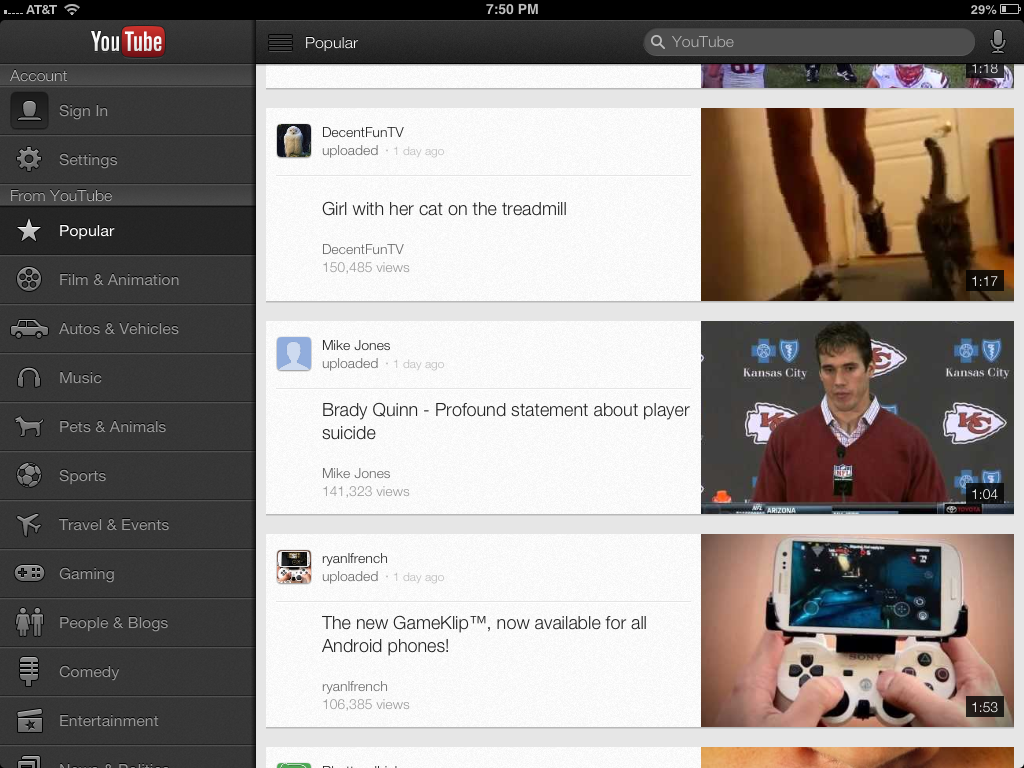
Task: Tap the Popular star icon
Action: [x=29, y=231]
